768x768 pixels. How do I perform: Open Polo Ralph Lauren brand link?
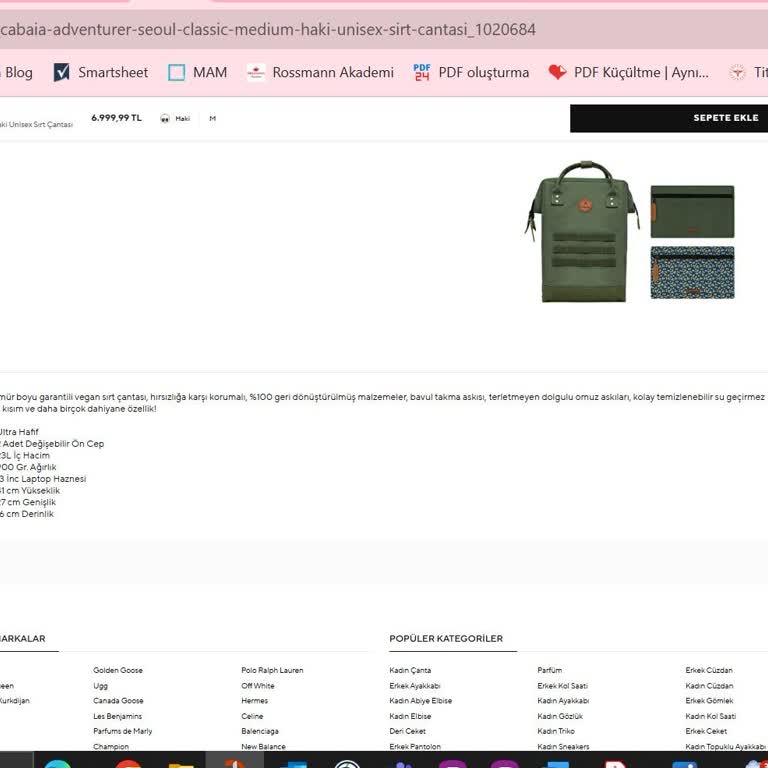pos(272,670)
